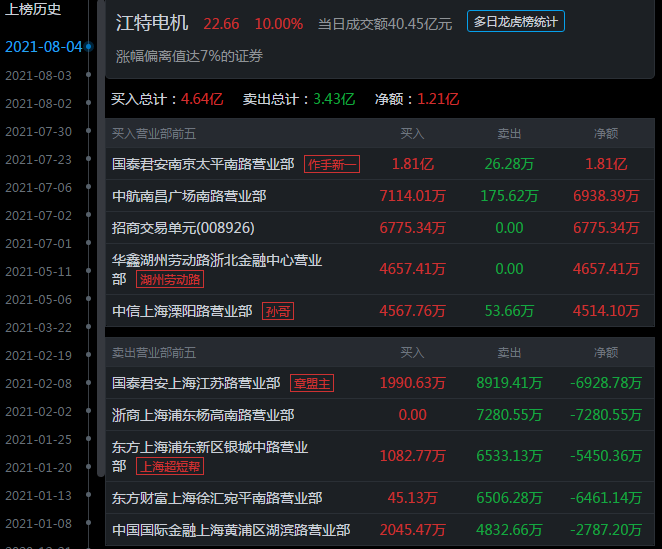Viewport: 662px width, 549px height.
Task: Go to the 2021-05-06 date
Action: click(38, 299)
